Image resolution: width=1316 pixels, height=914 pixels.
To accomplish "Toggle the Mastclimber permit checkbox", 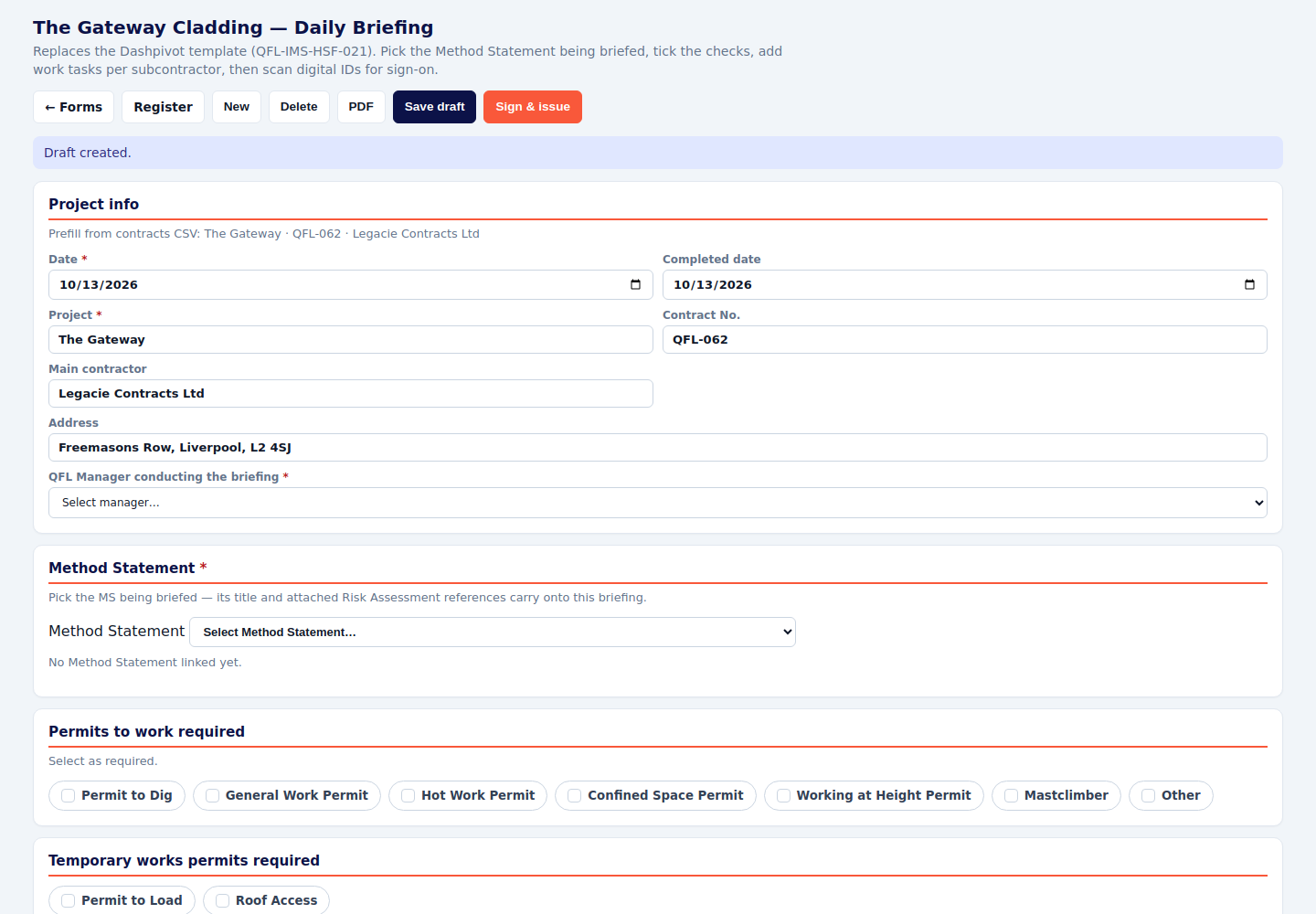I will [1012, 795].
